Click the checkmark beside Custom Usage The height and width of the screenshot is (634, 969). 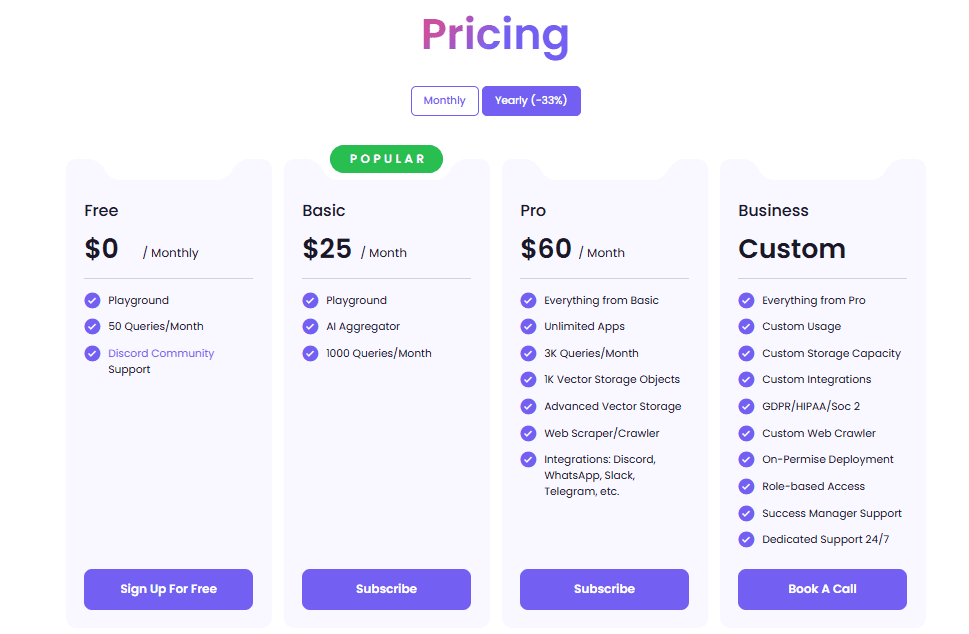click(747, 326)
